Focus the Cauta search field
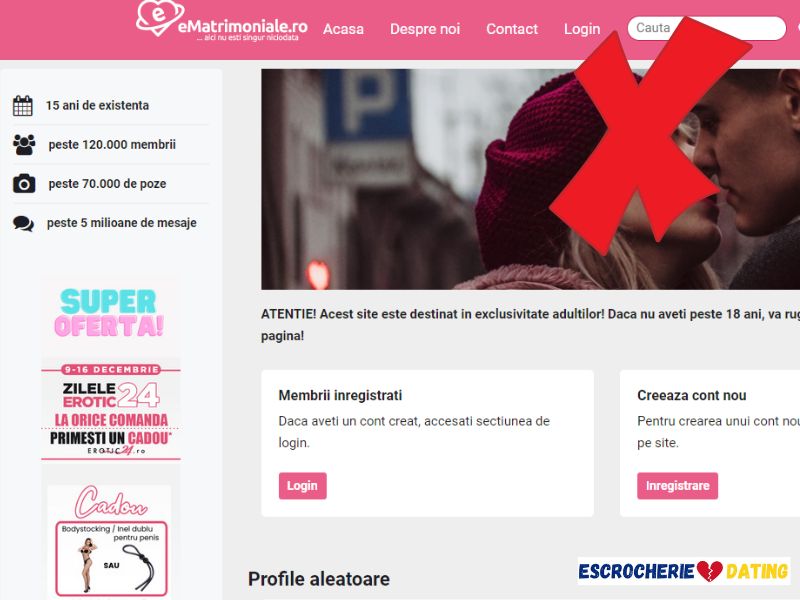800x600 pixels. [707, 28]
